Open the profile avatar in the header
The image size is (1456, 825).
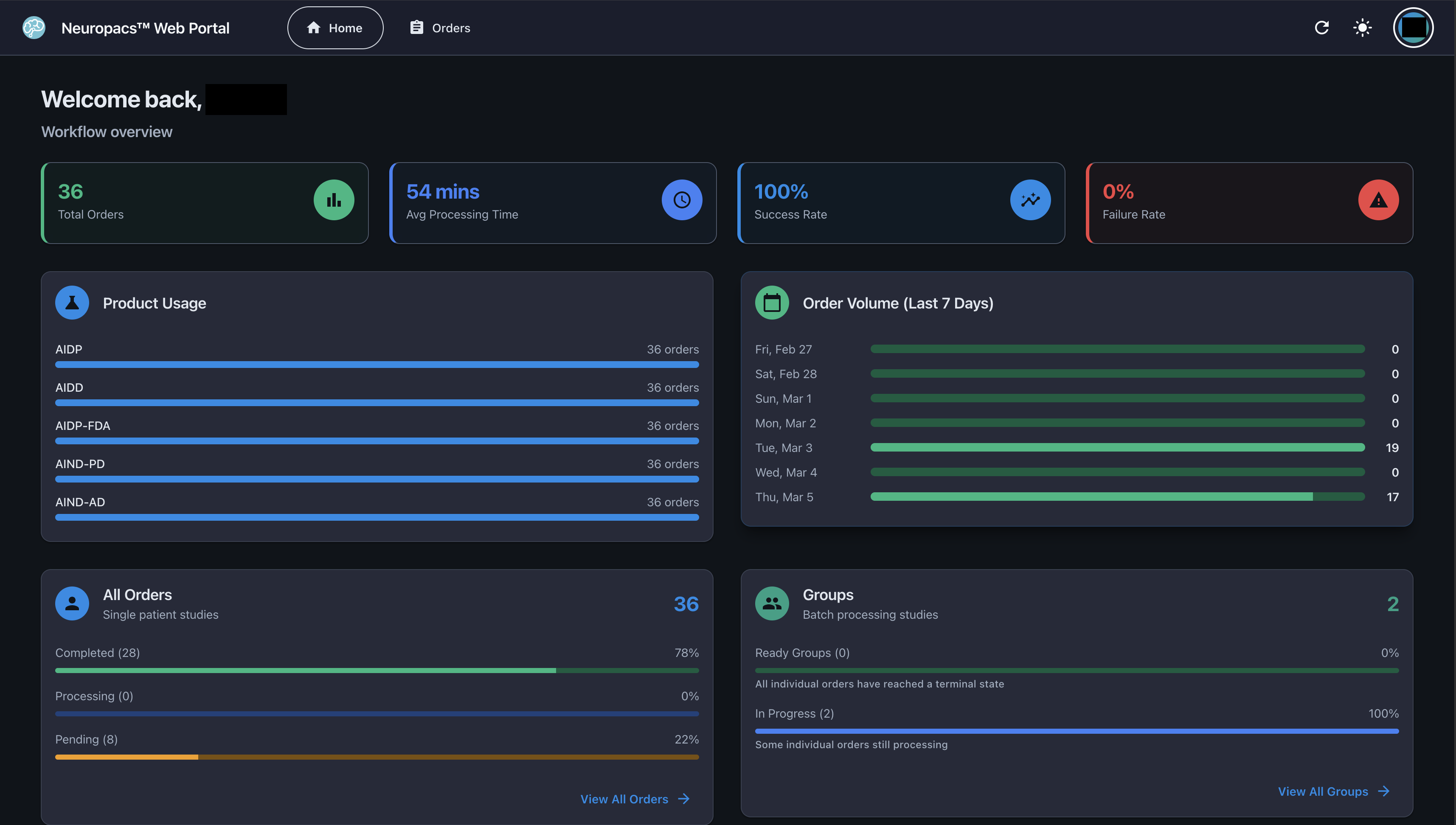tap(1412, 27)
